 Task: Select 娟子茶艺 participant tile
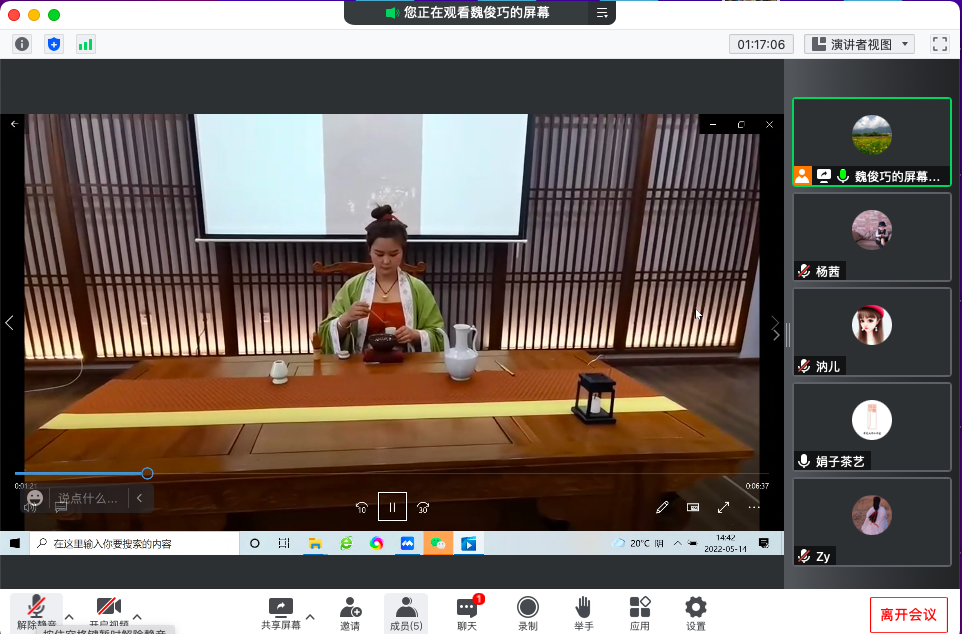[x=871, y=428]
